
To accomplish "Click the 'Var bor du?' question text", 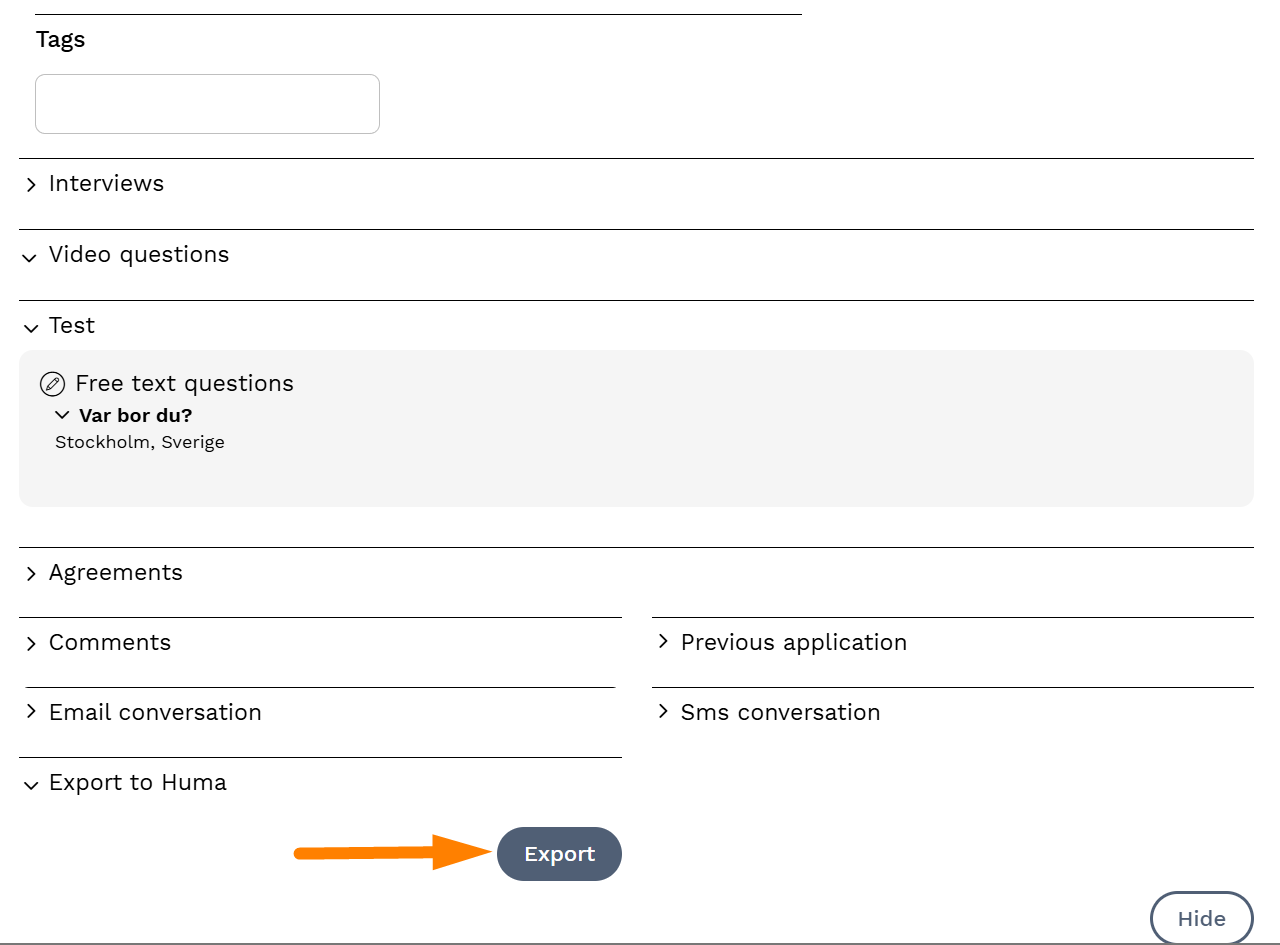I will click(x=135, y=415).
